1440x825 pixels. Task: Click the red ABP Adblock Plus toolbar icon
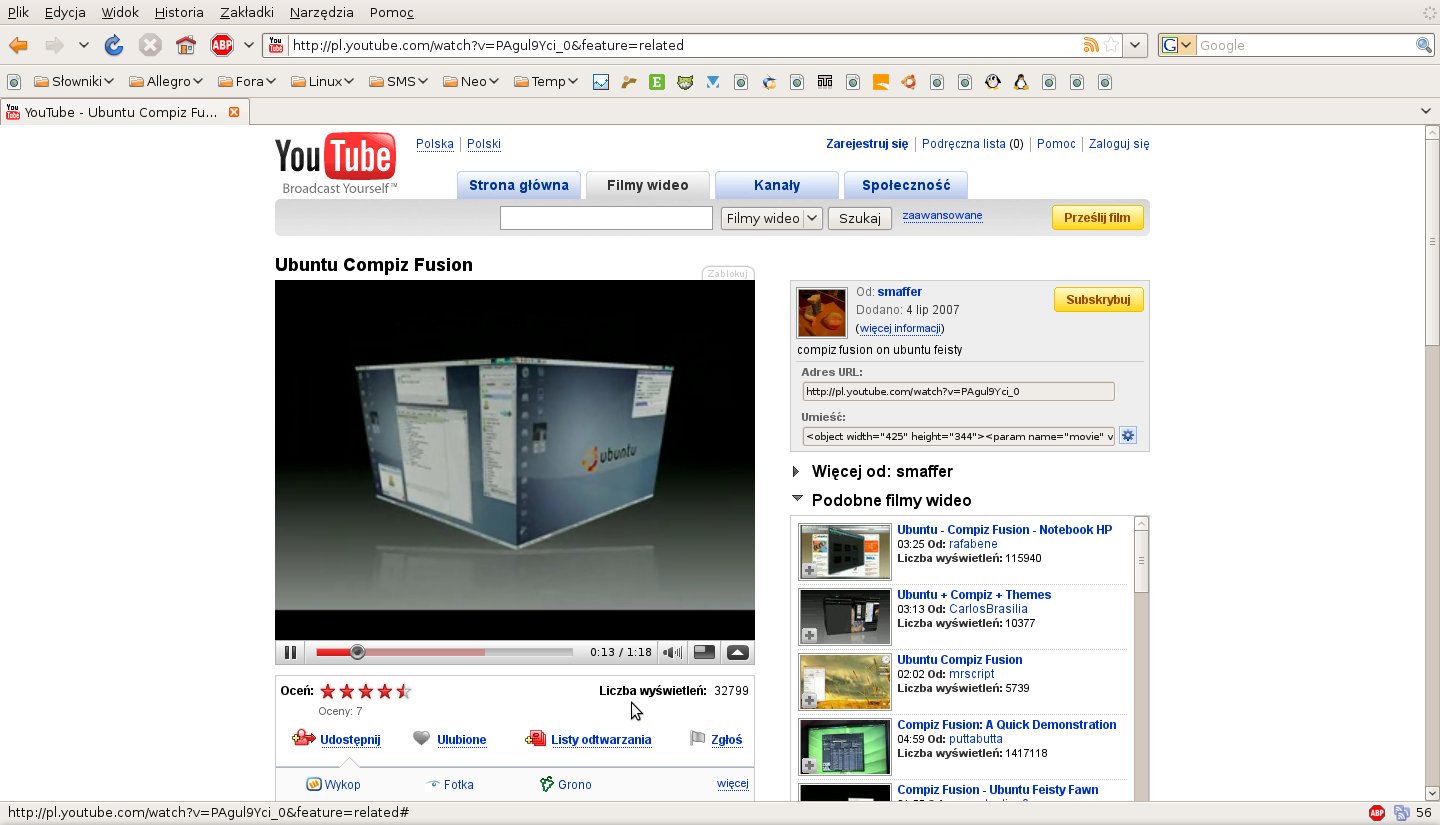pyautogui.click(x=221, y=45)
